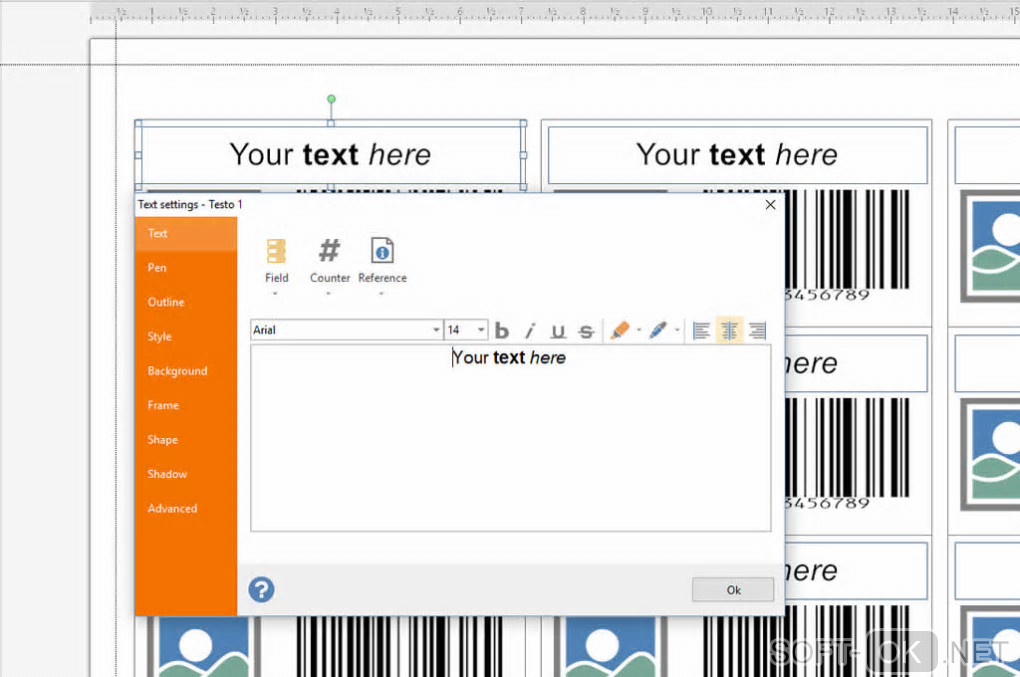The width and height of the screenshot is (1020, 677).
Task: Click inside the text editing area
Action: tap(511, 439)
